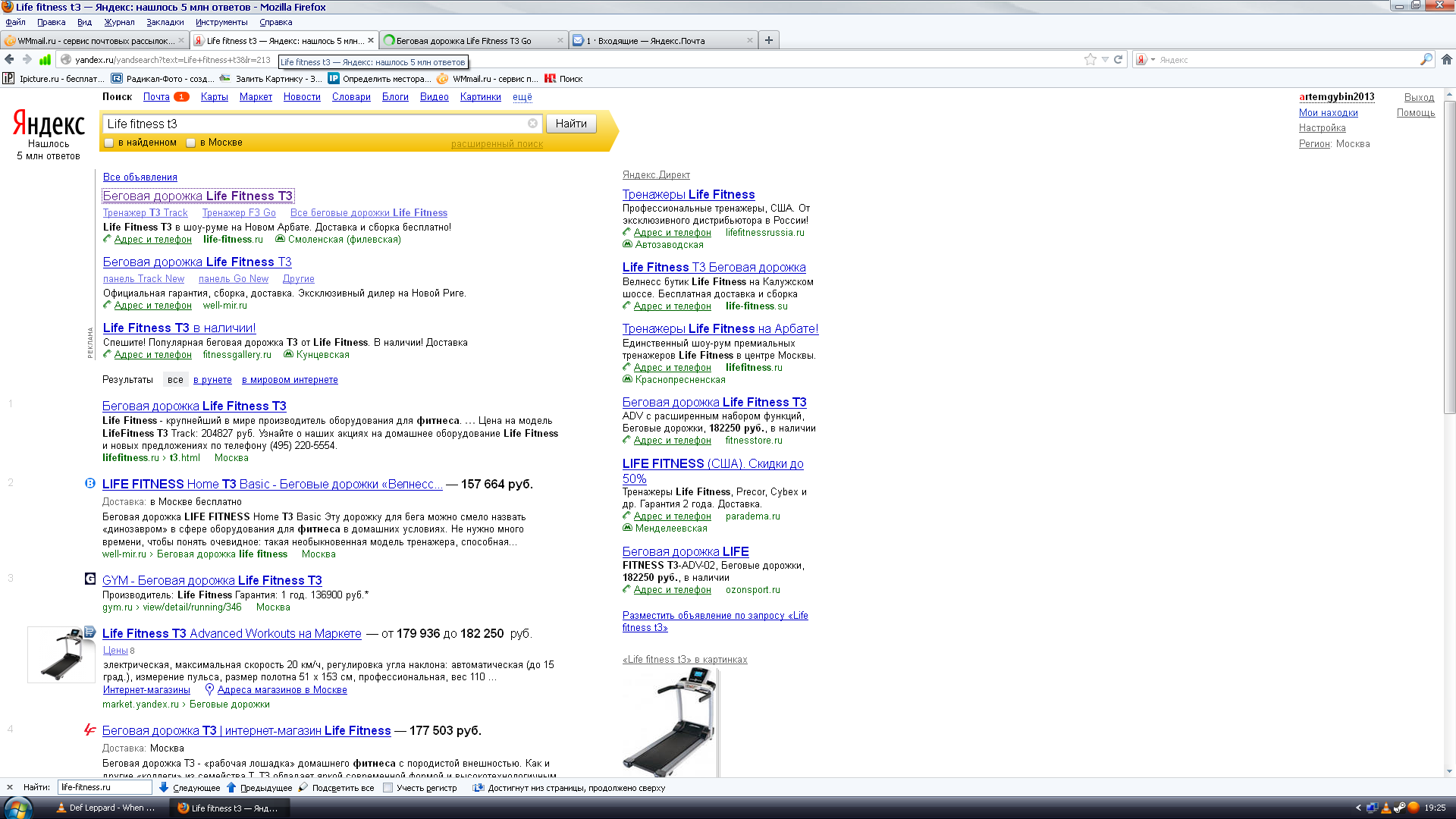This screenshot has width=1456, height=819.
Task: Close the find bar with X
Action: click(10, 787)
